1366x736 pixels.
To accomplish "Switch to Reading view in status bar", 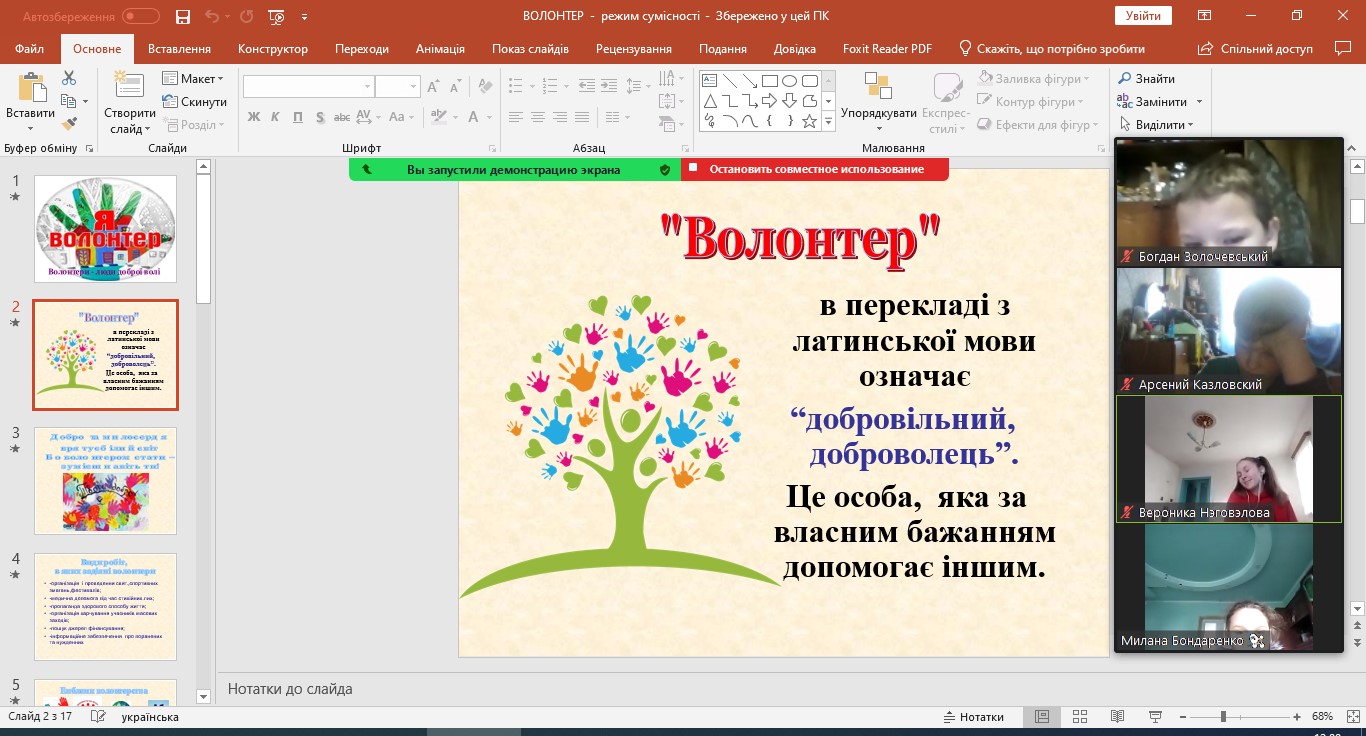I will (1116, 717).
